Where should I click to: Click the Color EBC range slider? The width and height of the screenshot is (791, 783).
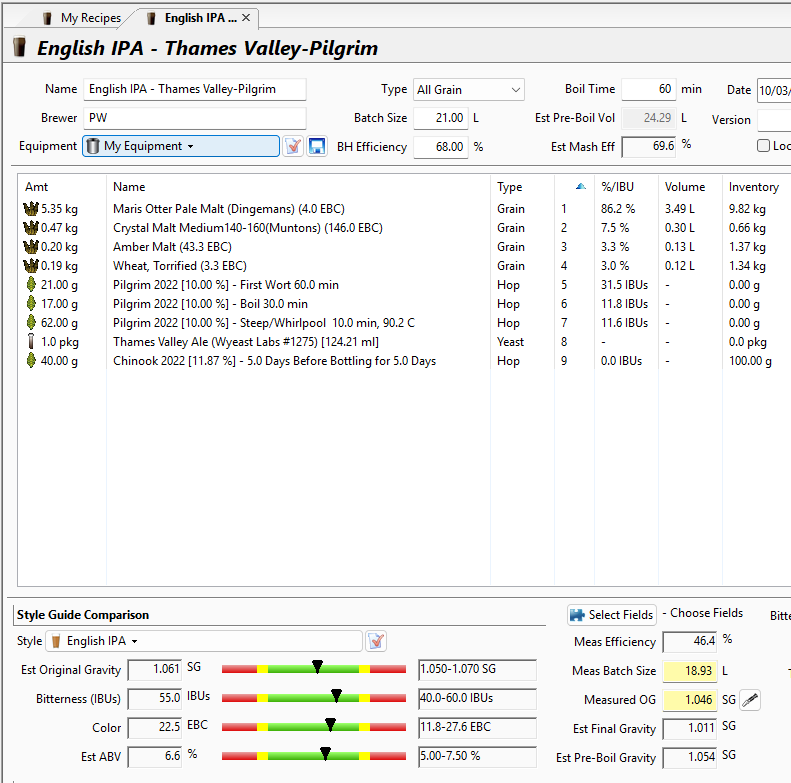314,727
